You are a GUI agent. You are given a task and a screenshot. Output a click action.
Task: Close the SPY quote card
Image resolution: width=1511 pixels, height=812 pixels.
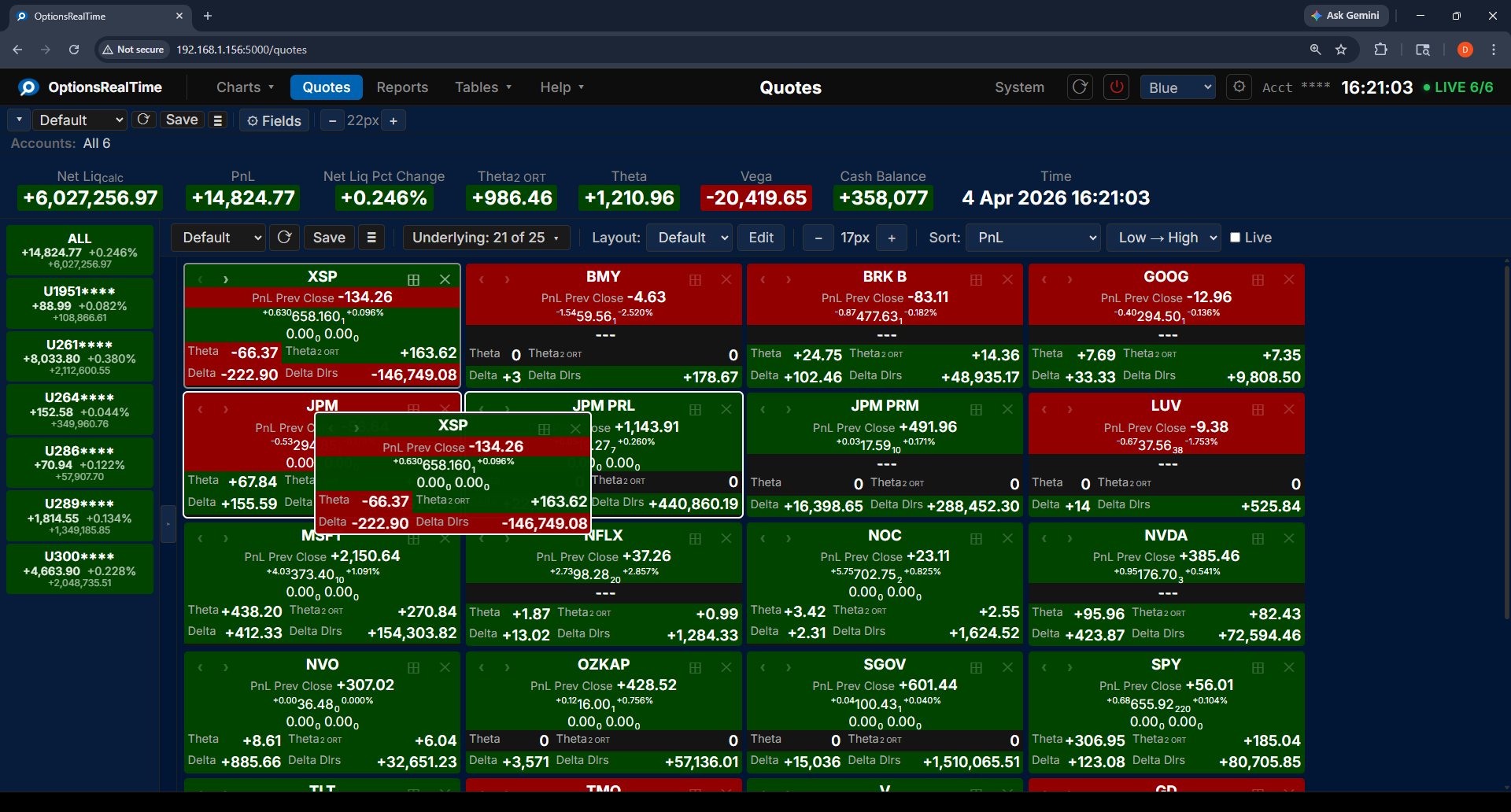click(x=1289, y=667)
